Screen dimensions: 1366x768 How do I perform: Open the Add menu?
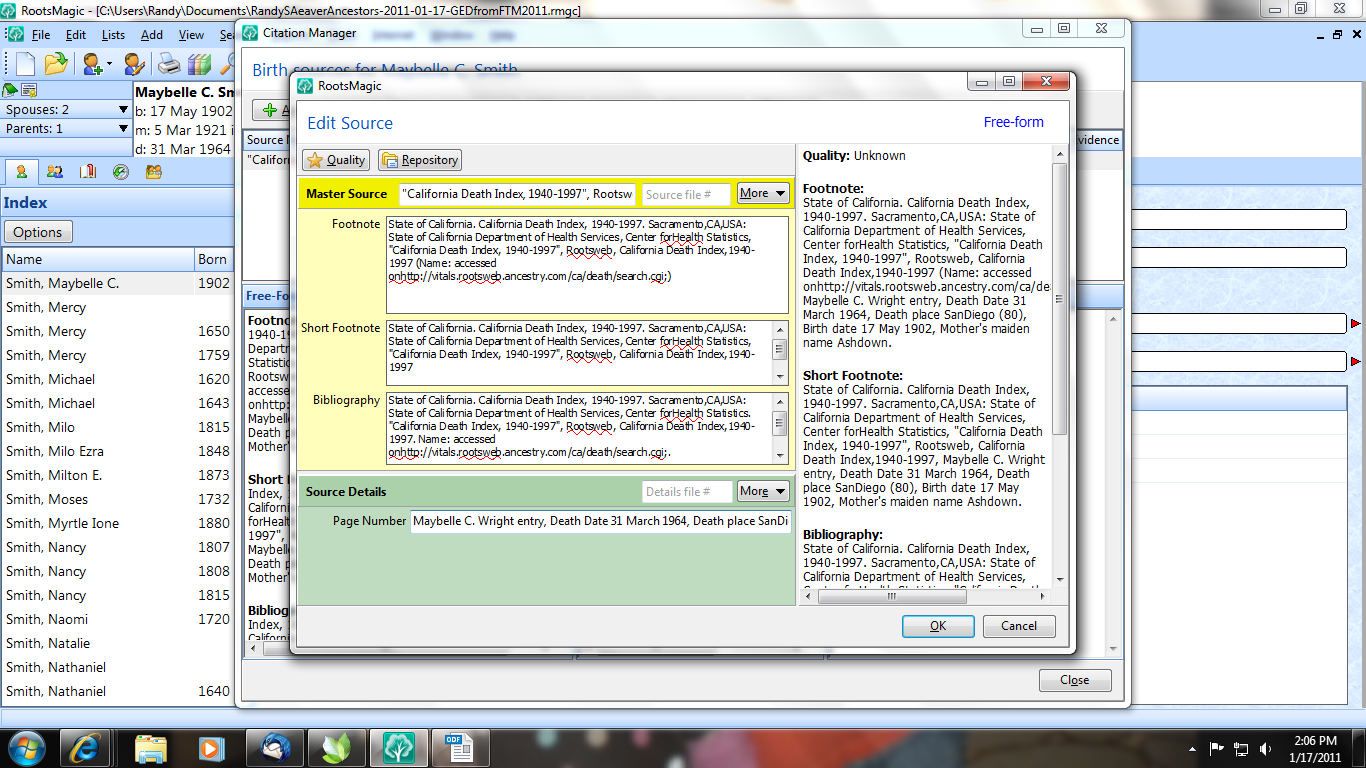click(152, 35)
